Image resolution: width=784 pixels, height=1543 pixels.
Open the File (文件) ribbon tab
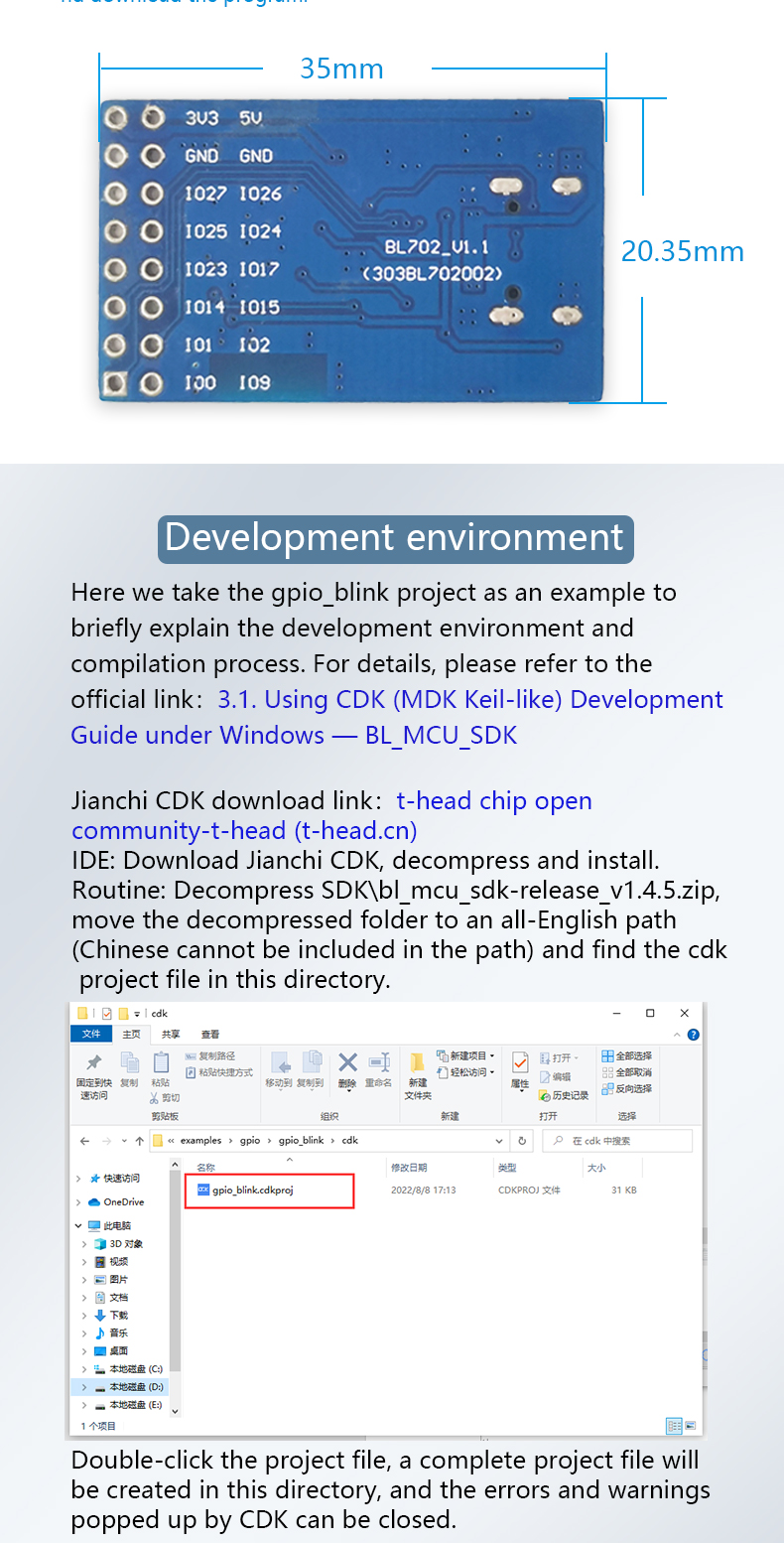91,1035
